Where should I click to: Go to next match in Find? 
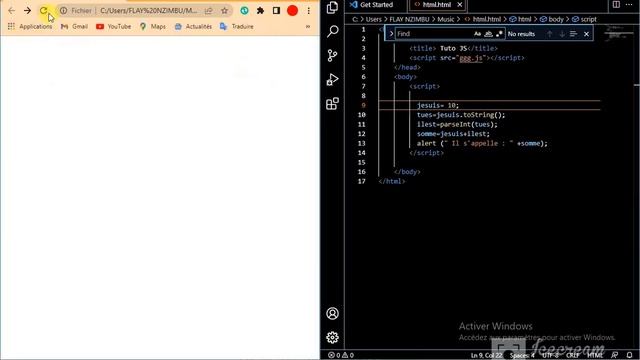click(562, 34)
